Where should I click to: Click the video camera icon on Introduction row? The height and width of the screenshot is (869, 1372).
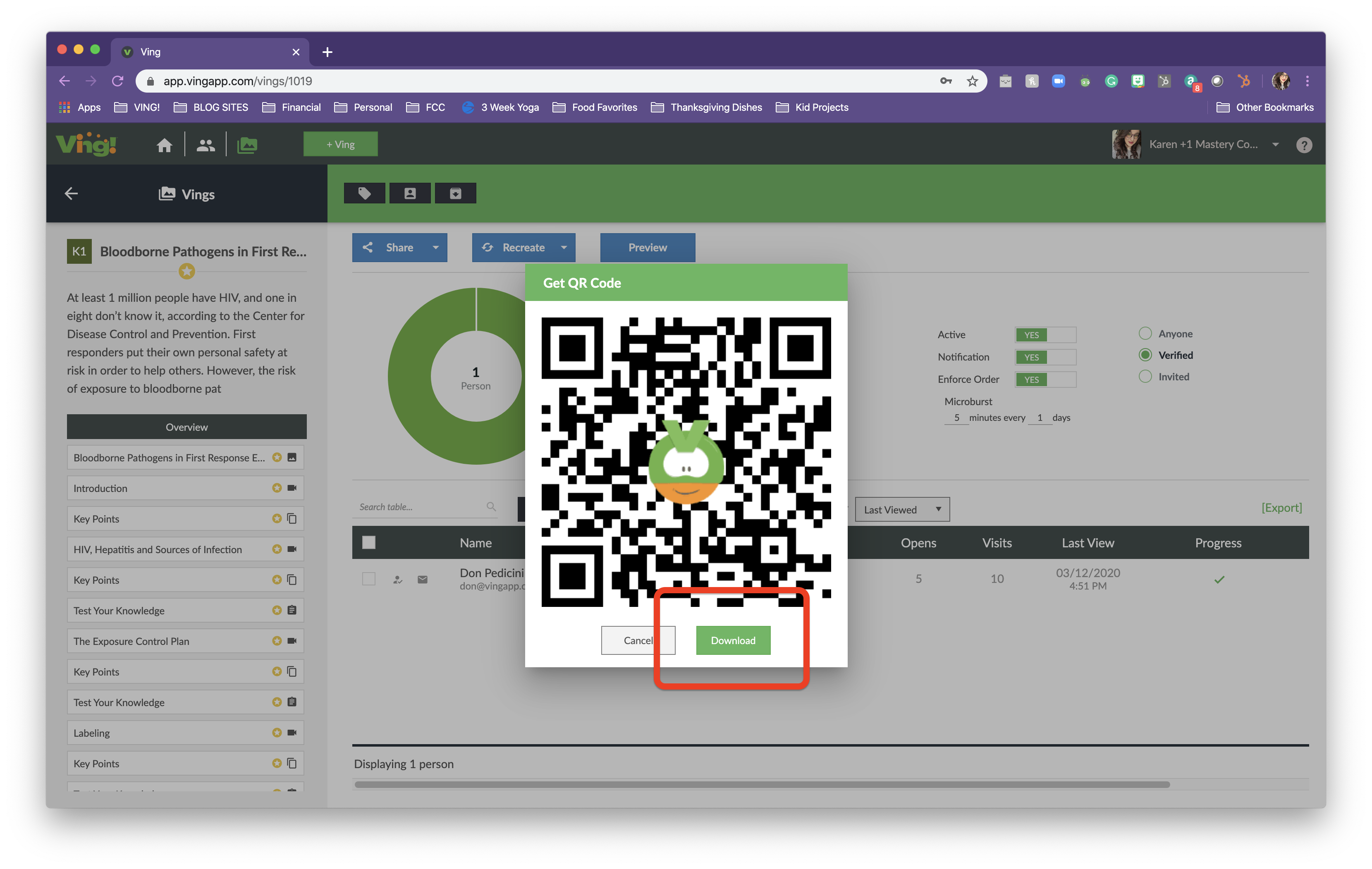click(292, 488)
